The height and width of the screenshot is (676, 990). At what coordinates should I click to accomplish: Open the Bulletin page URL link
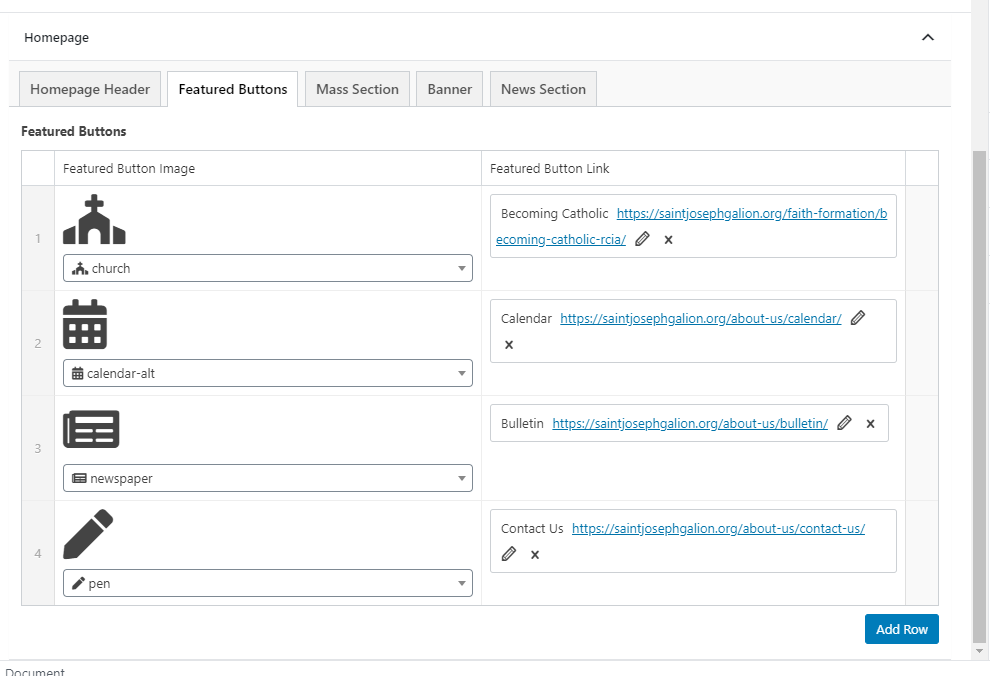pos(690,423)
